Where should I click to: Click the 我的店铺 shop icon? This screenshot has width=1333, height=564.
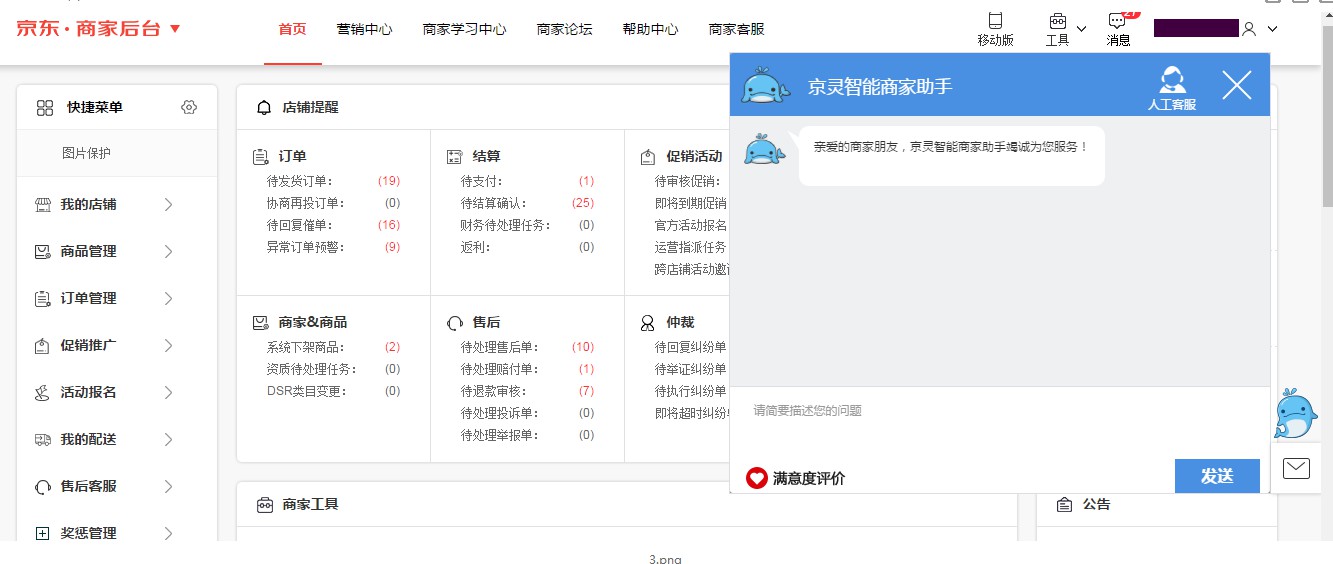42,204
